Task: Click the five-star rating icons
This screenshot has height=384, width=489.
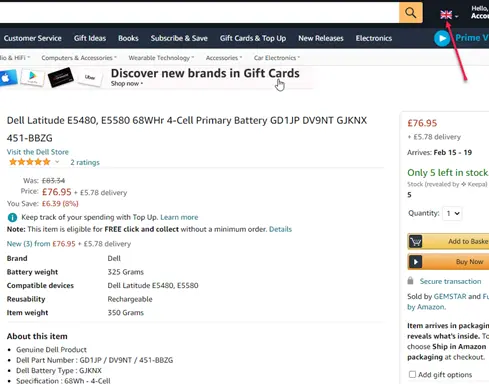Action: 30,162
